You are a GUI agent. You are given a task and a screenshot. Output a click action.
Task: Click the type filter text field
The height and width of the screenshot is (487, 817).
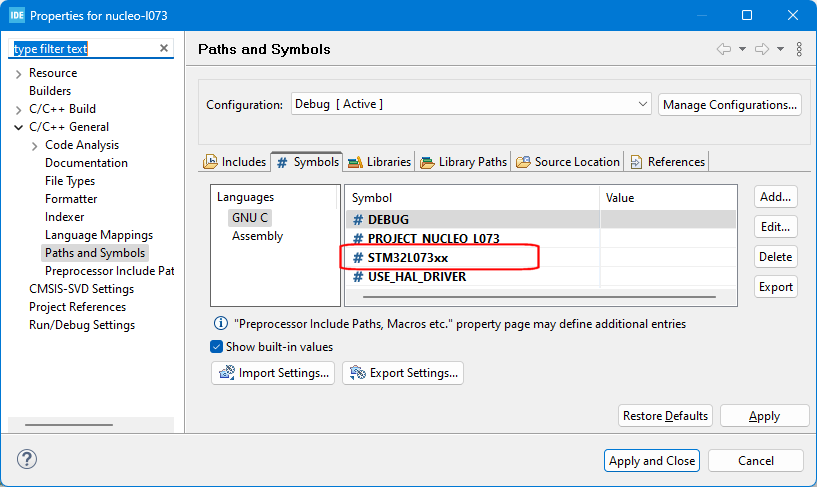[84, 49]
